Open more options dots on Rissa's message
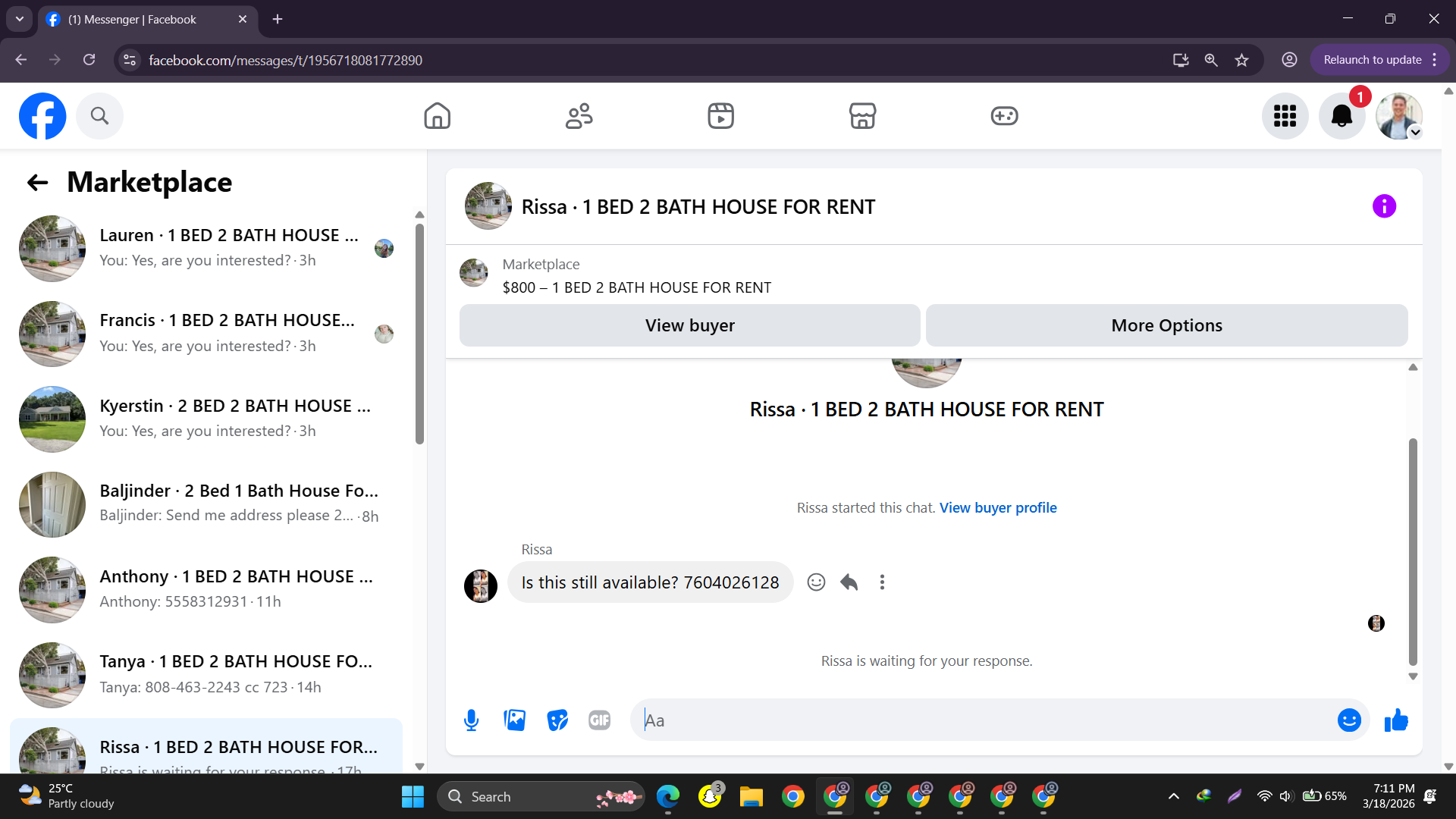The image size is (1456, 819). pos(881,582)
